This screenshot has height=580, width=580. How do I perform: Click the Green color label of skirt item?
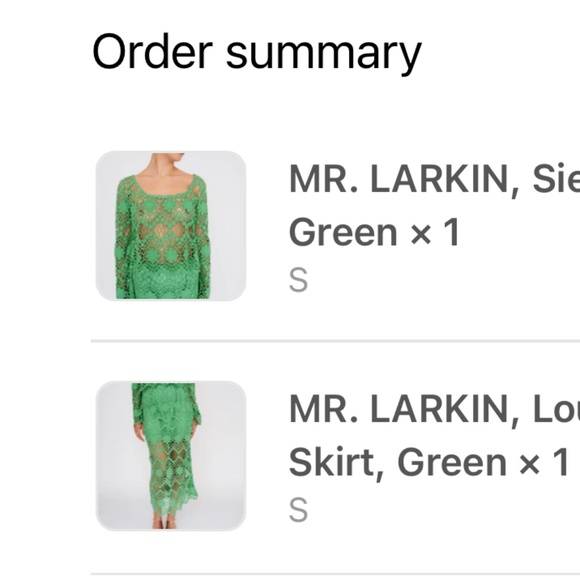(x=452, y=462)
